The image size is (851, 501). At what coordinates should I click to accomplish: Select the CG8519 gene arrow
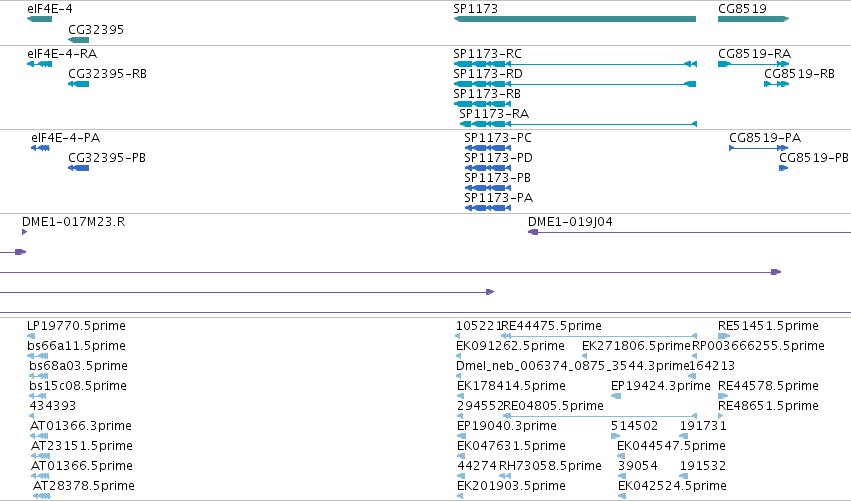tap(753, 19)
